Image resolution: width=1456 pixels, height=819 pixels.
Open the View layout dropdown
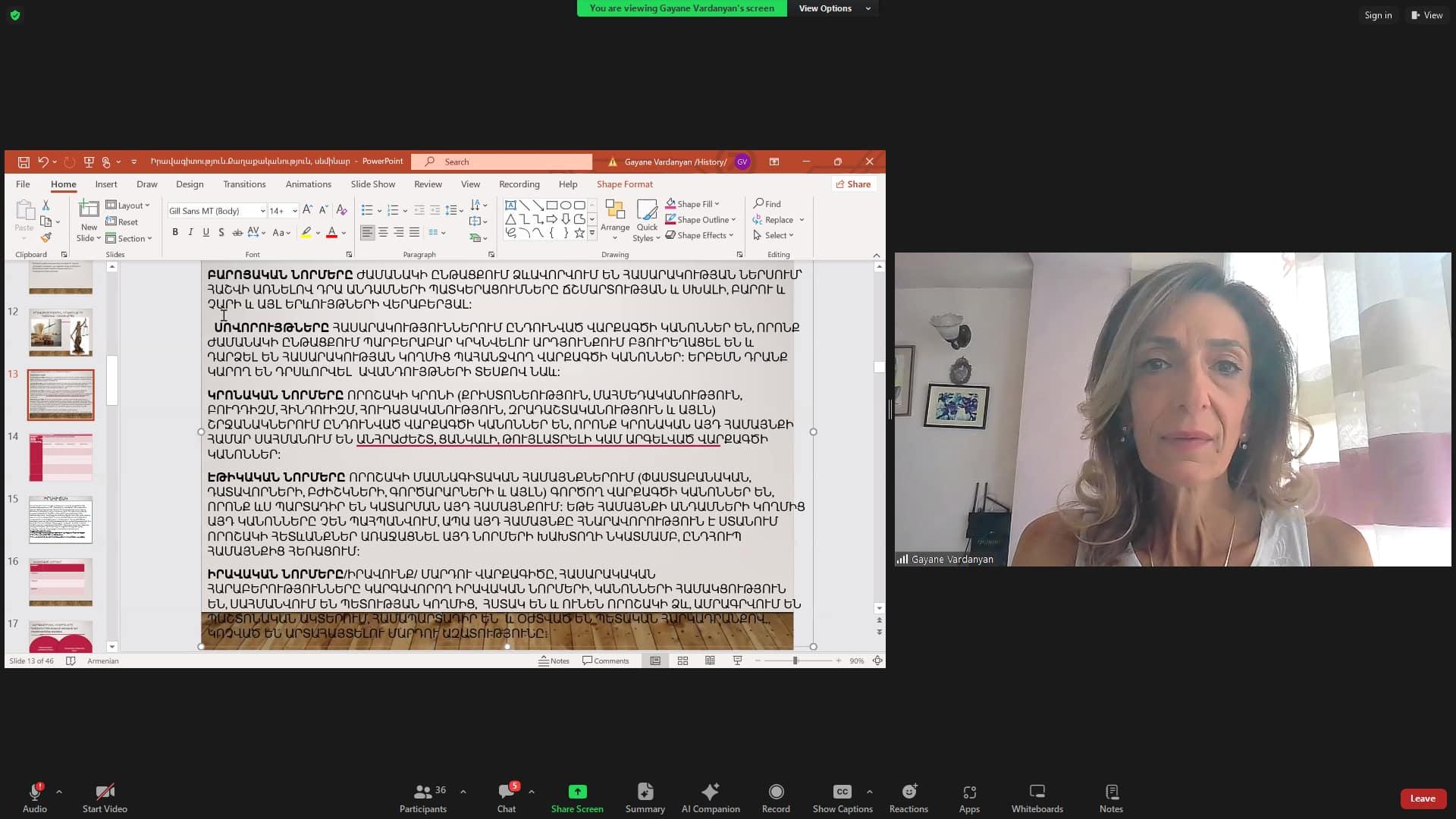pos(1426,15)
